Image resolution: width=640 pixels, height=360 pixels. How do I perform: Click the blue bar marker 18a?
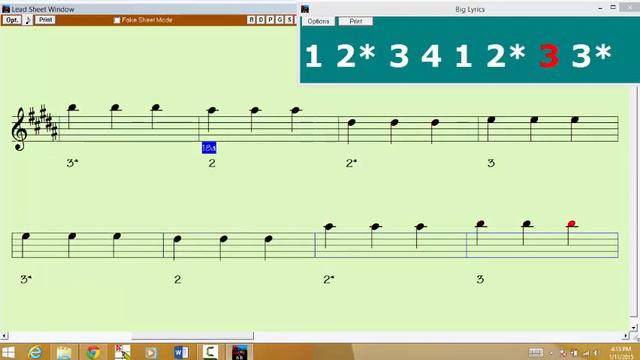coord(209,148)
